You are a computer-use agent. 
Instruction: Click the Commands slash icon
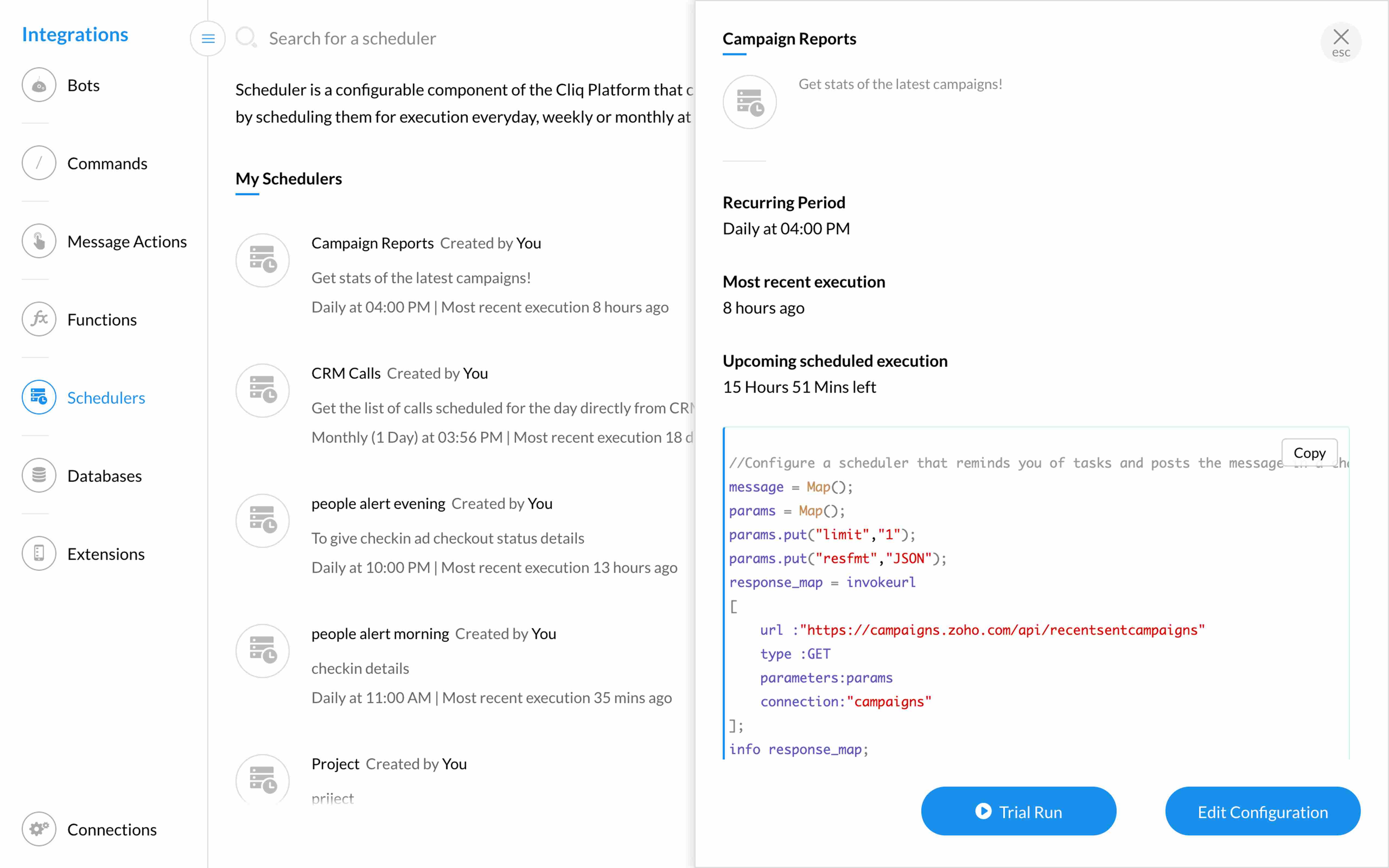39,164
